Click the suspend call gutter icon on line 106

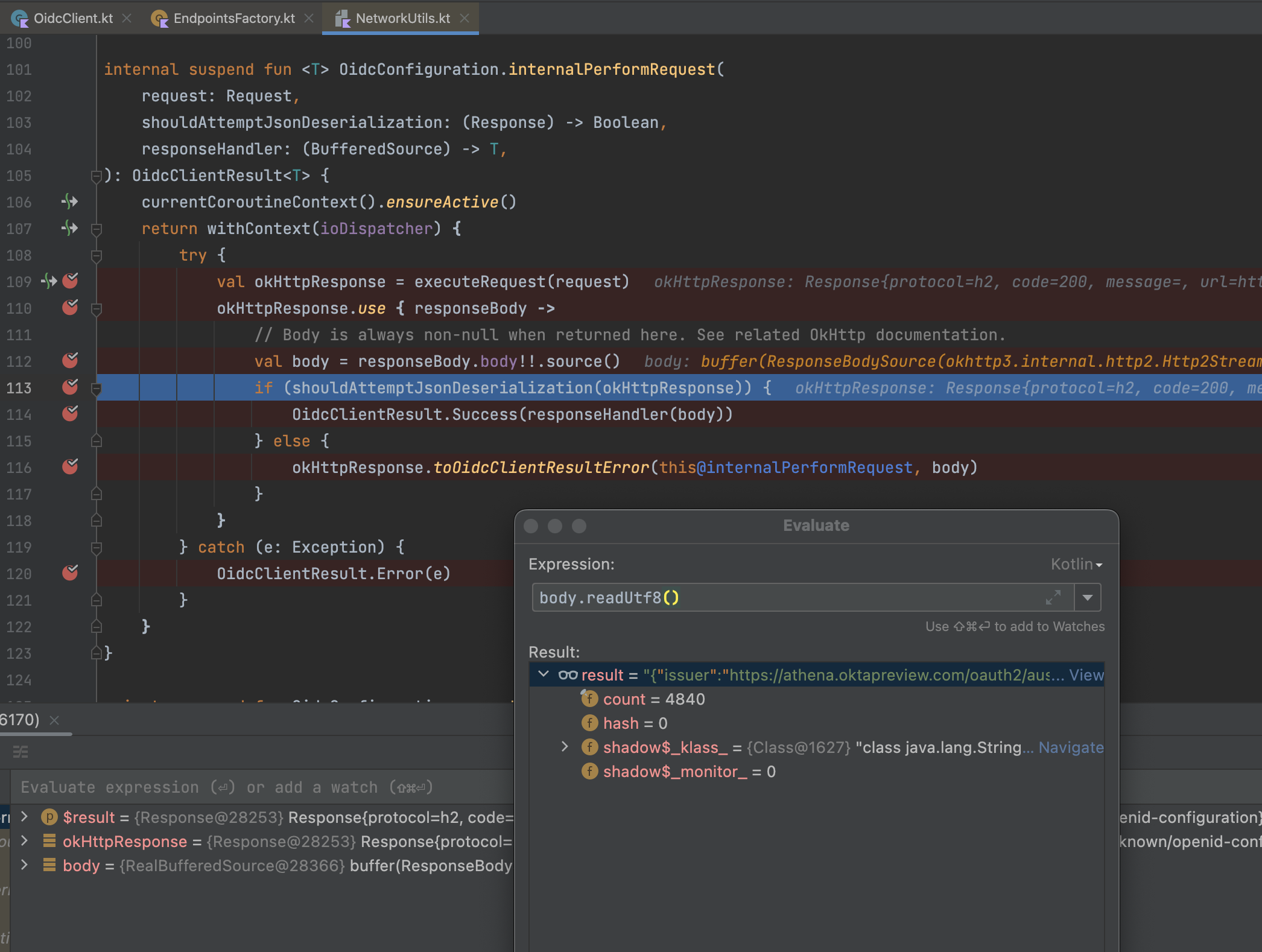click(x=69, y=202)
